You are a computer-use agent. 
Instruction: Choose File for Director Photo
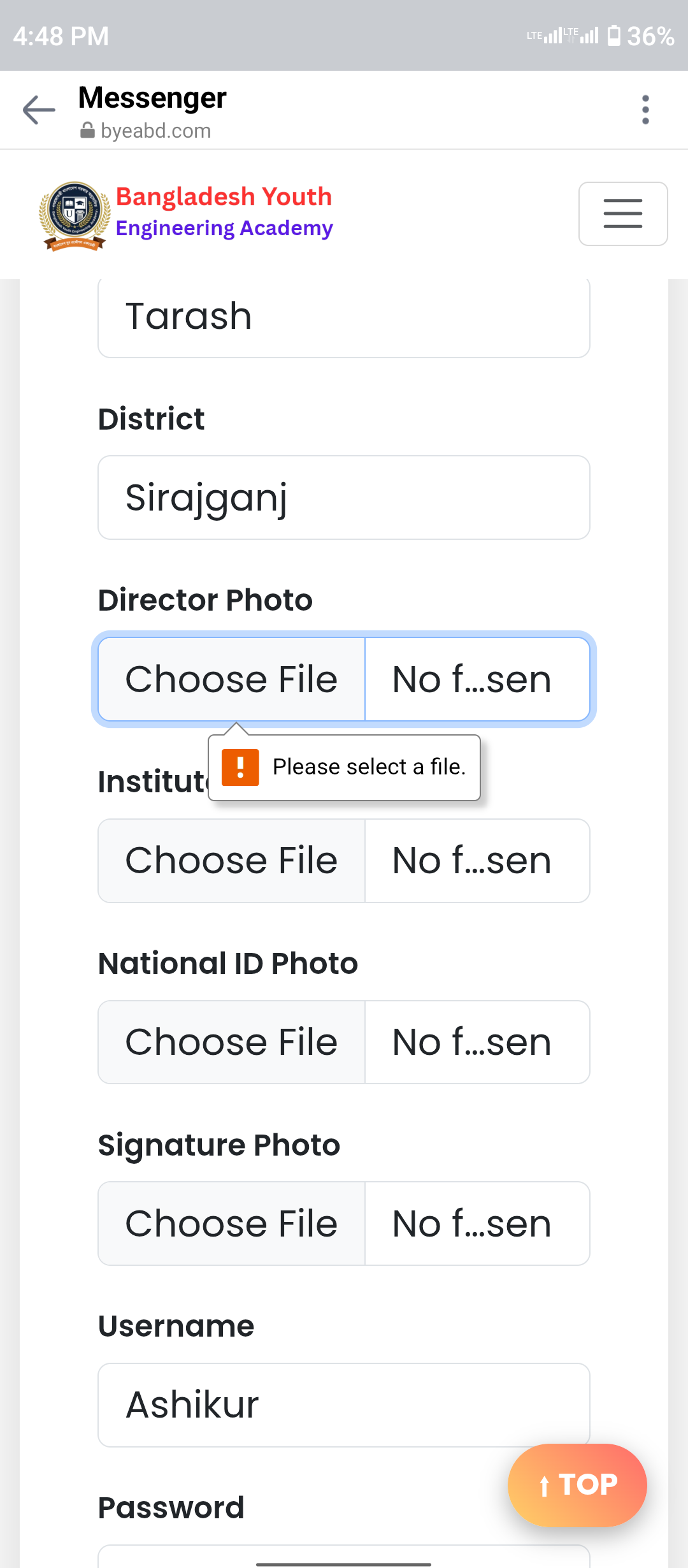(x=232, y=679)
